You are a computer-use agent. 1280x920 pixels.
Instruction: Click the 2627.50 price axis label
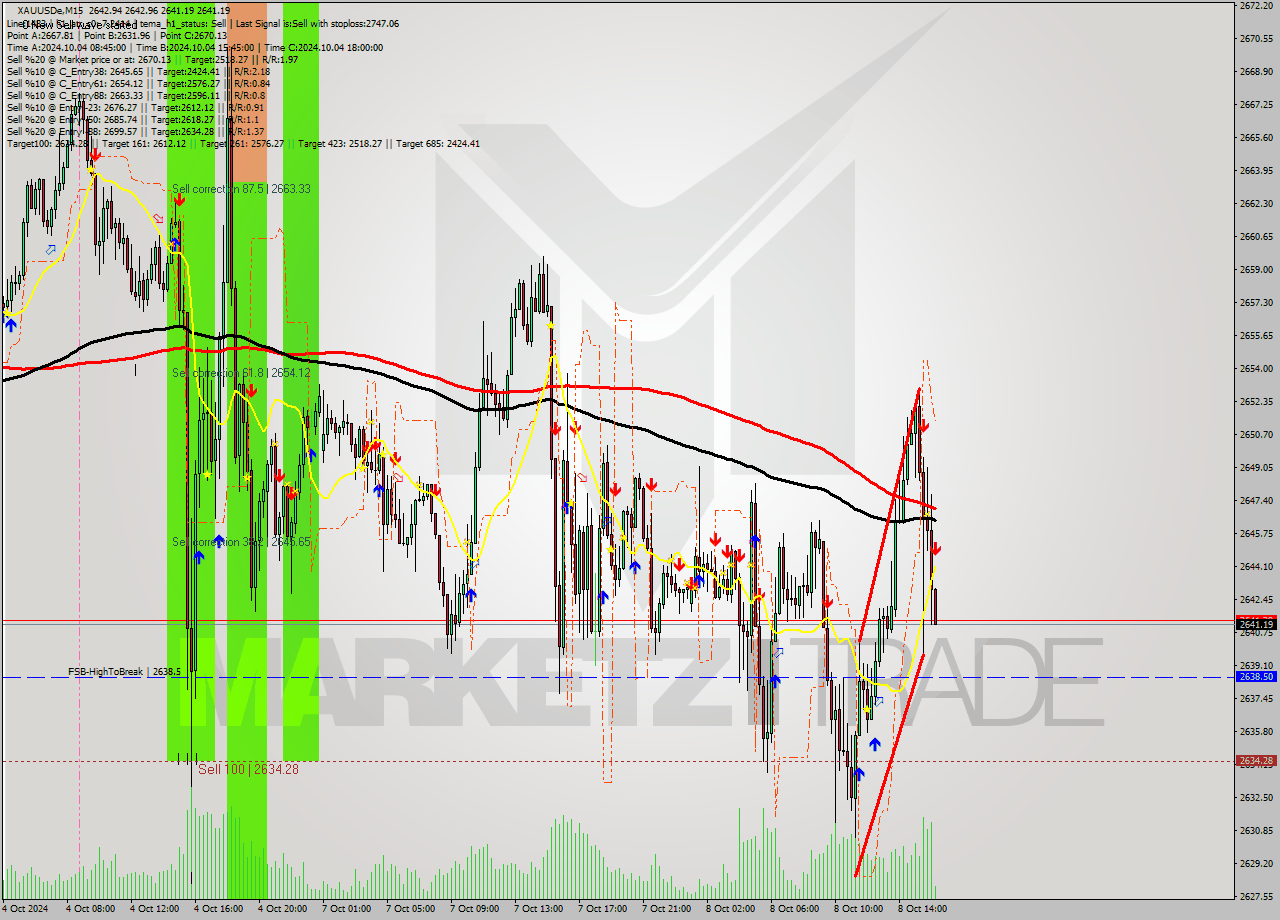[x=1256, y=897]
